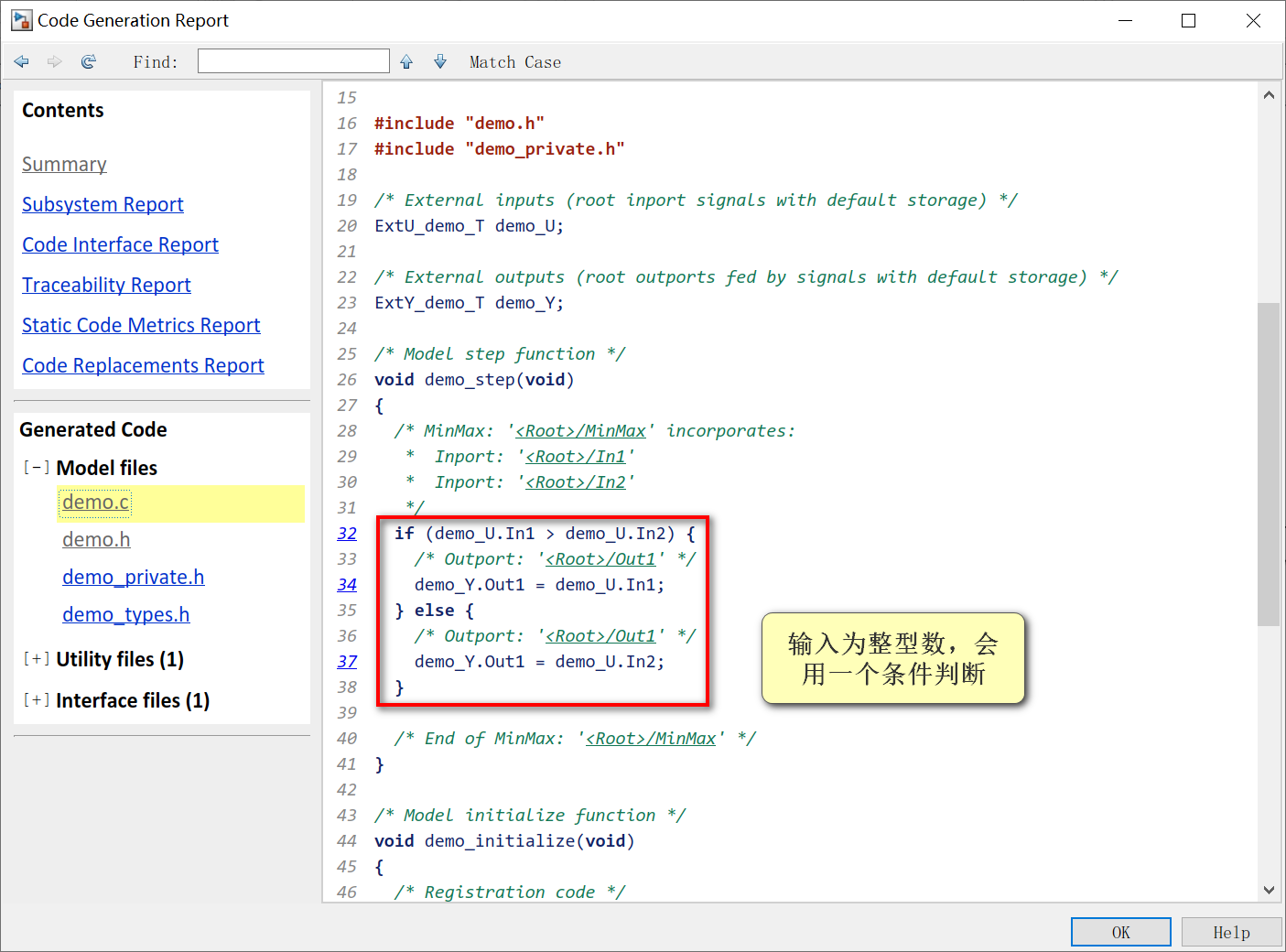Follow <Root>/MinMax link on line 40
Screen dimensions: 1286x952
(x=651, y=738)
